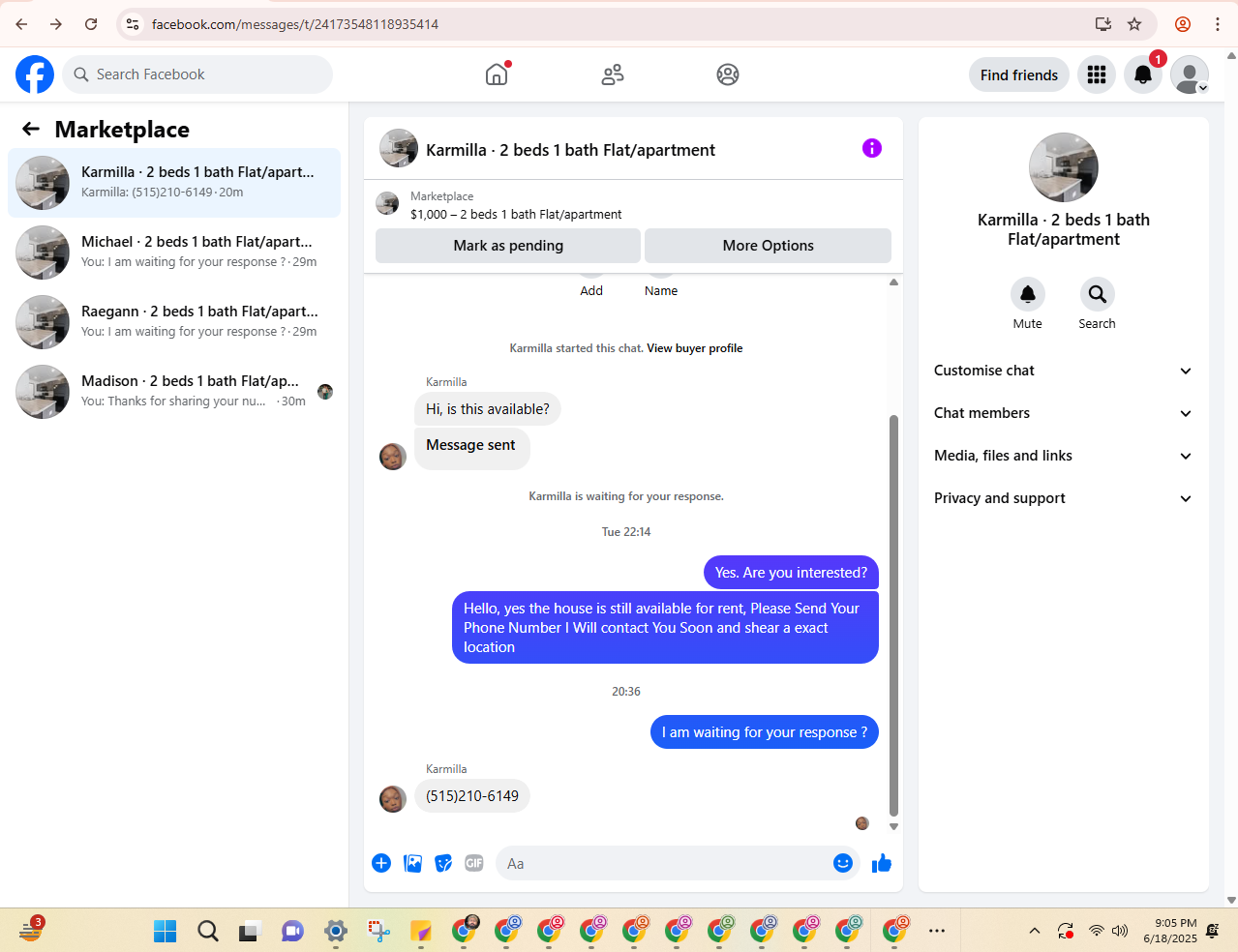The height and width of the screenshot is (952, 1238).
Task: Expand Chat members section
Action: 1064,413
